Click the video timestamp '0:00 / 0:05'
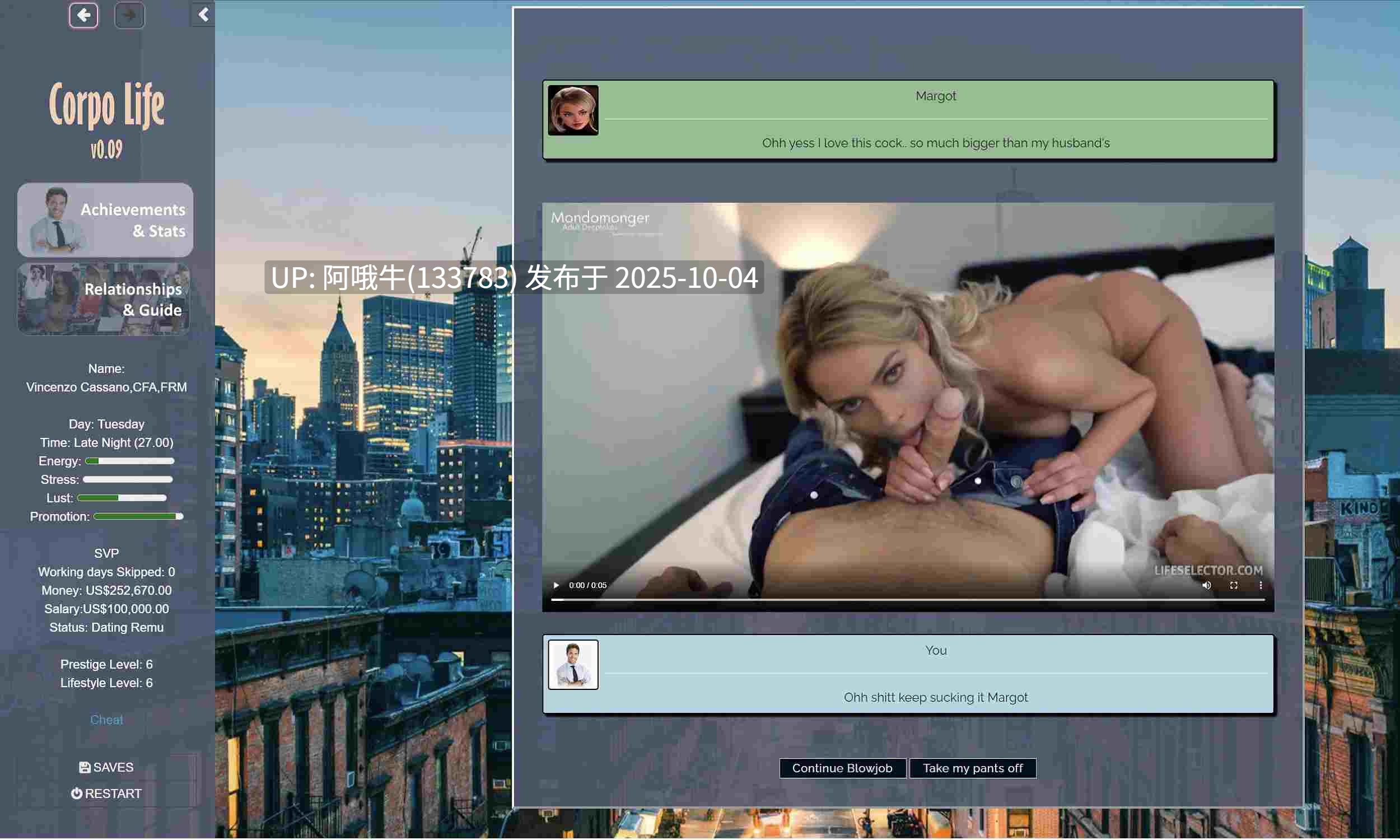The height and width of the screenshot is (840, 1400). click(587, 585)
